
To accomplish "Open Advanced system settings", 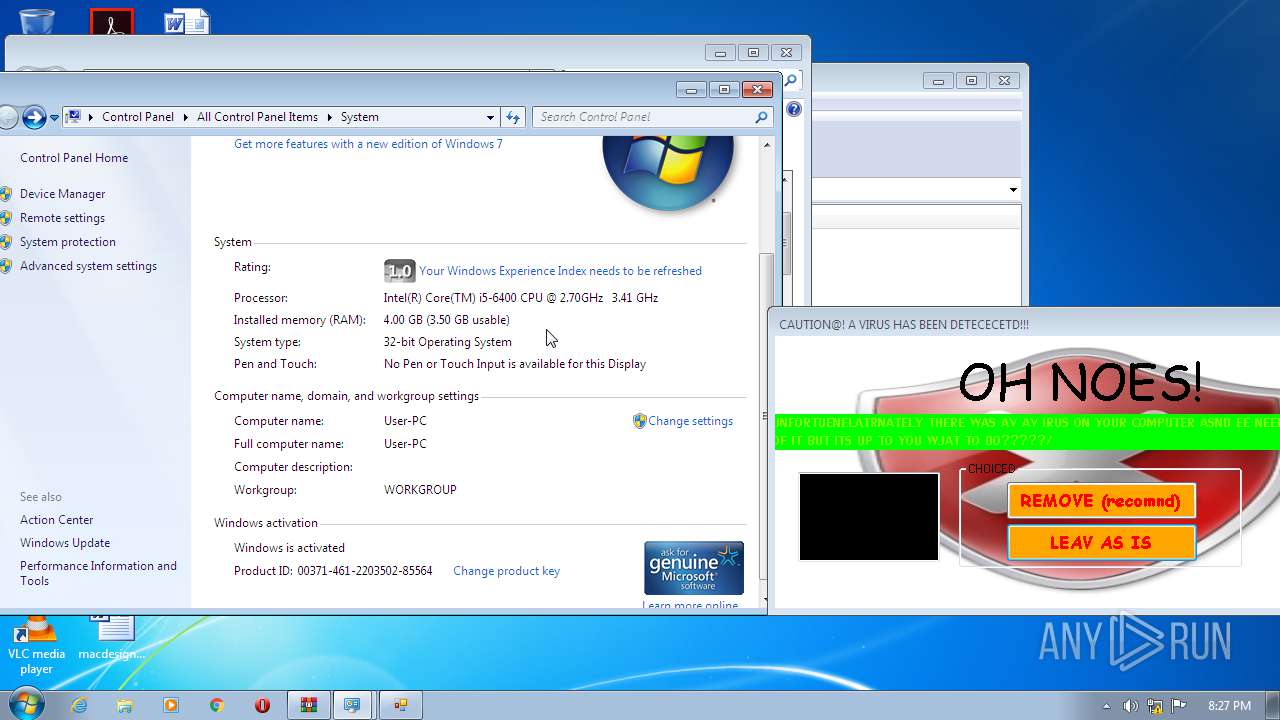I will click(88, 266).
